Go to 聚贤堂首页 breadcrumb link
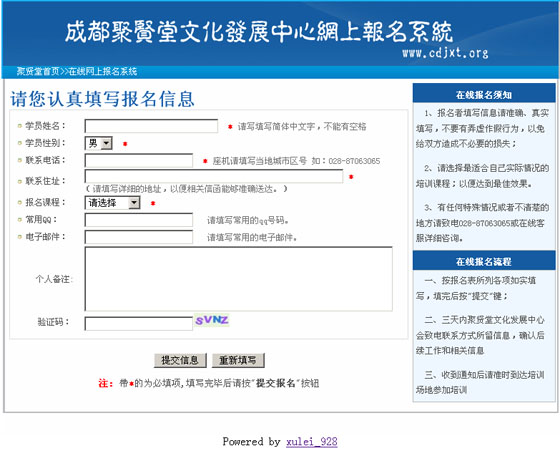The height and width of the screenshot is (451, 560). (38, 71)
